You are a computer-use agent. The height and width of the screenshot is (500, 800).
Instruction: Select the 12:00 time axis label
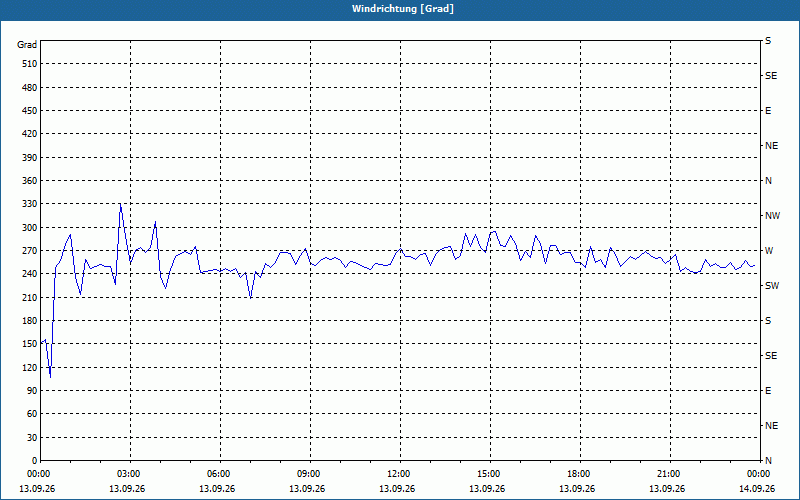coord(400,474)
